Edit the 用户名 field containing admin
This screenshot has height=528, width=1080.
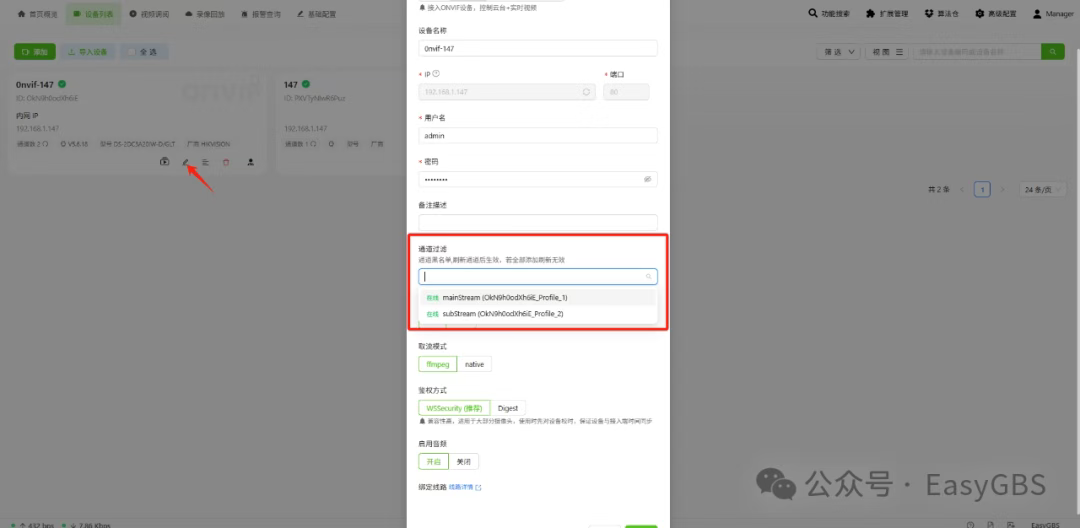538,136
